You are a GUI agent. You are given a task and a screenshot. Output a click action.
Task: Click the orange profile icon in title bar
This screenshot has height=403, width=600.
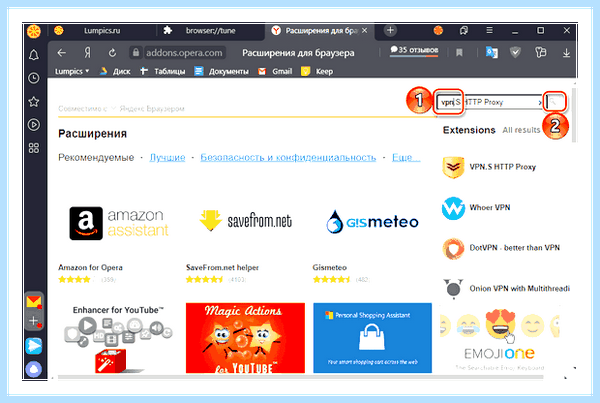(438, 30)
